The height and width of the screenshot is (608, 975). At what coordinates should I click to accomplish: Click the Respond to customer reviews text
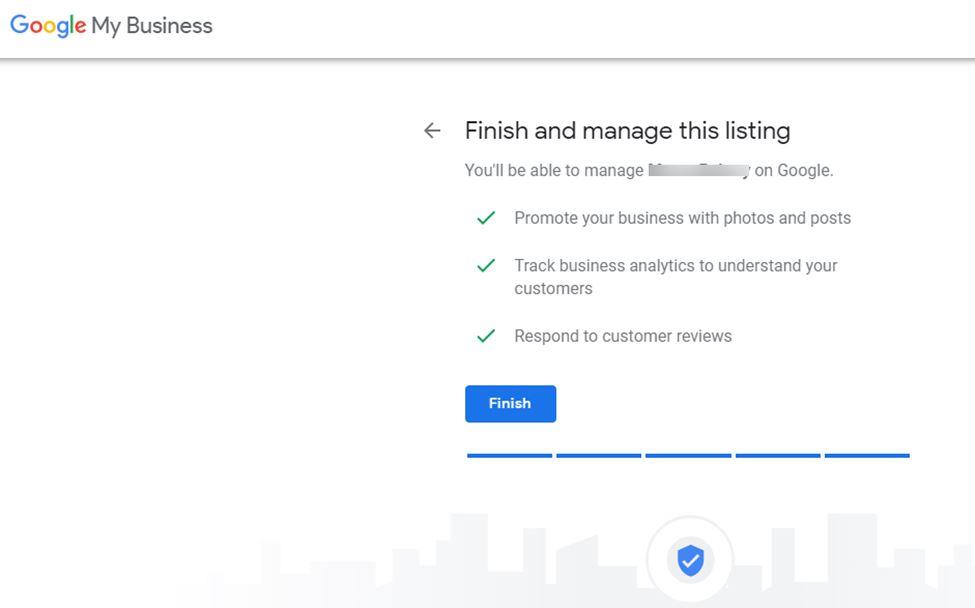(623, 336)
